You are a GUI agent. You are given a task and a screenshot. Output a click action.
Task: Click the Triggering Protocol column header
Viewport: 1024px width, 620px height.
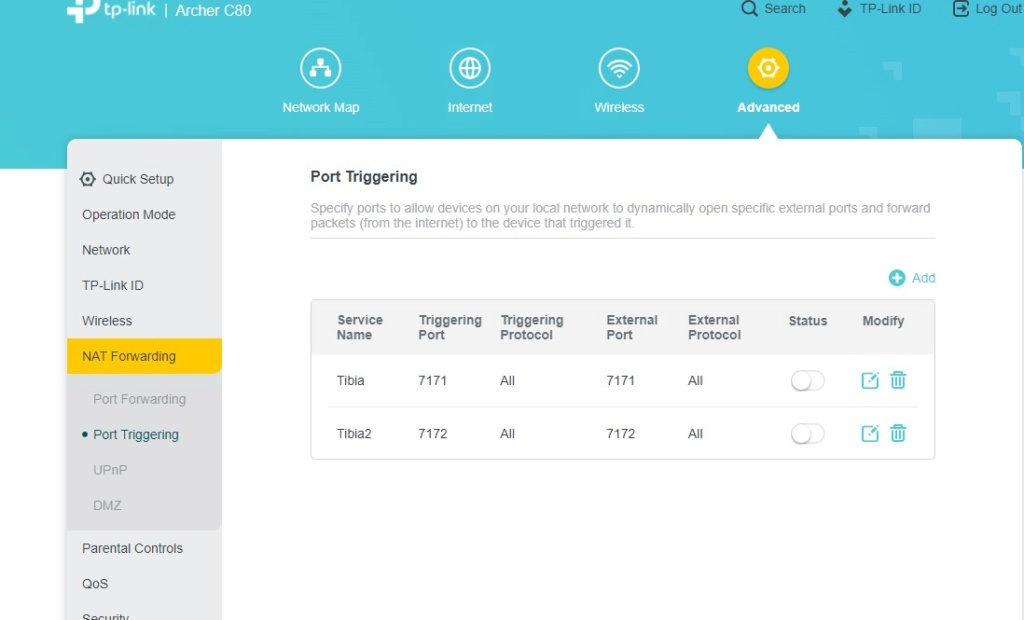pos(532,327)
